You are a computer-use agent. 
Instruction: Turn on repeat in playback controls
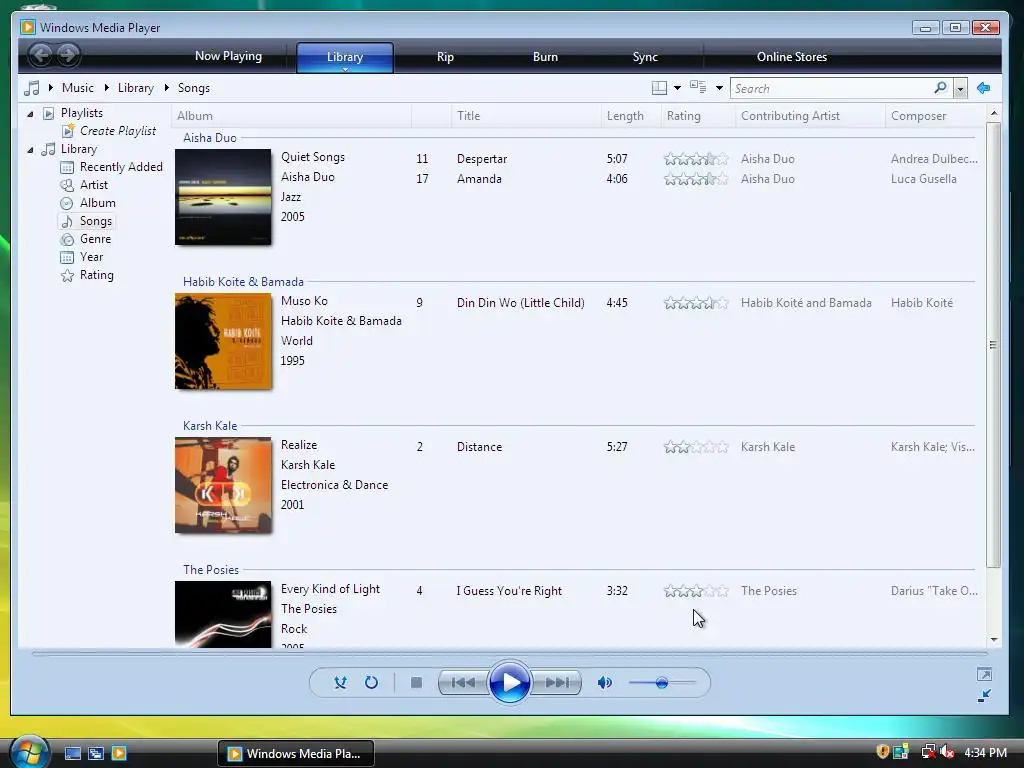[x=371, y=682]
